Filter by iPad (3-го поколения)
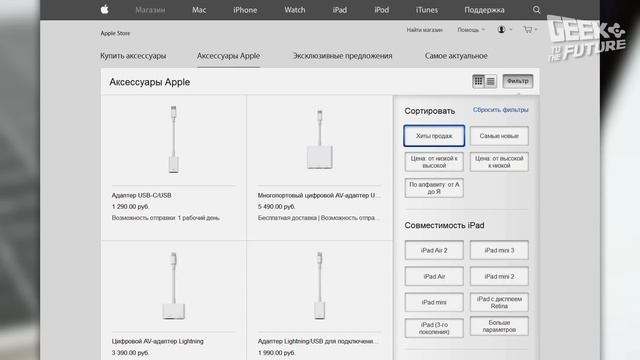640x360 pixels. (434, 328)
